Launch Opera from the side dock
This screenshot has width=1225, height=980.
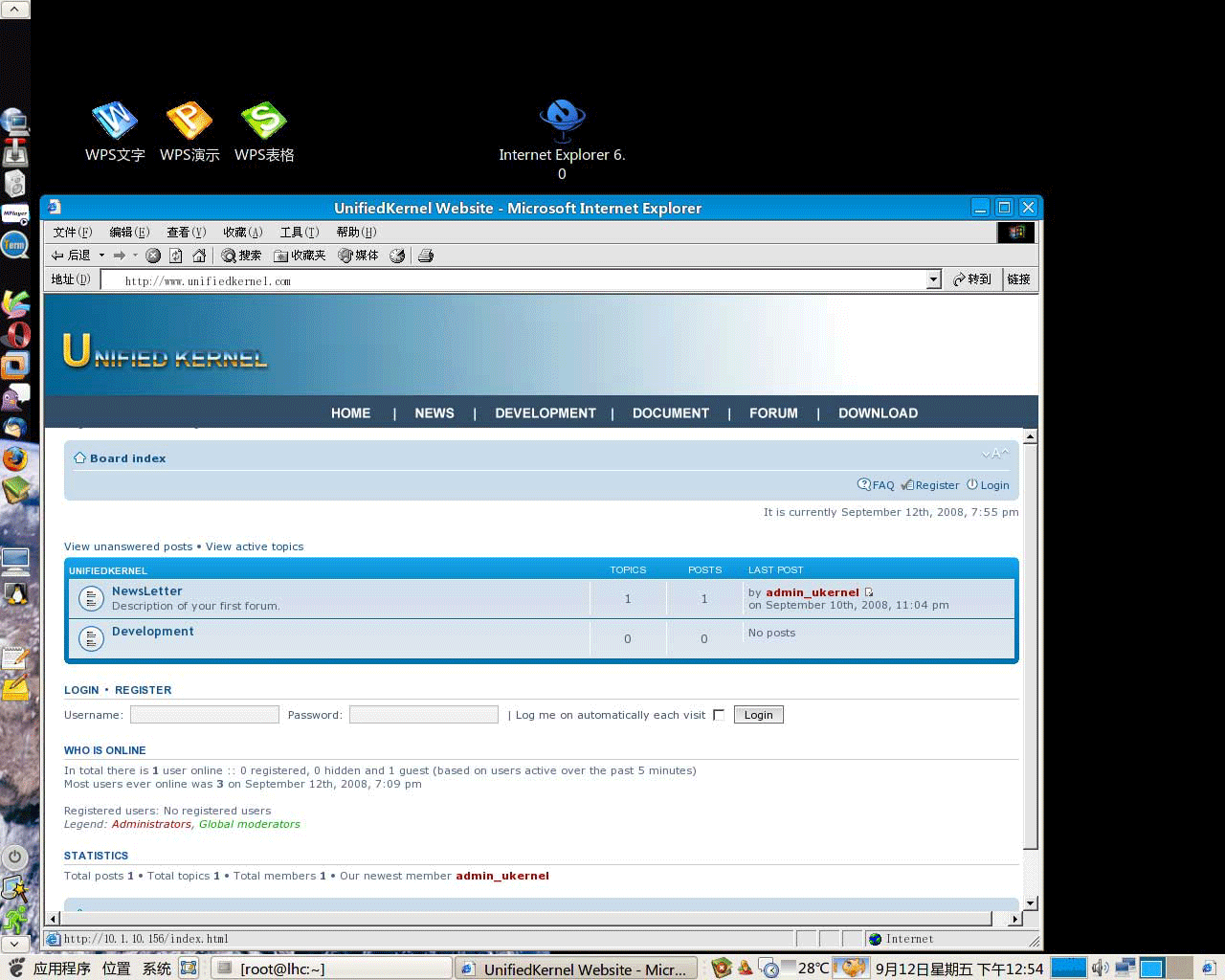click(x=15, y=334)
